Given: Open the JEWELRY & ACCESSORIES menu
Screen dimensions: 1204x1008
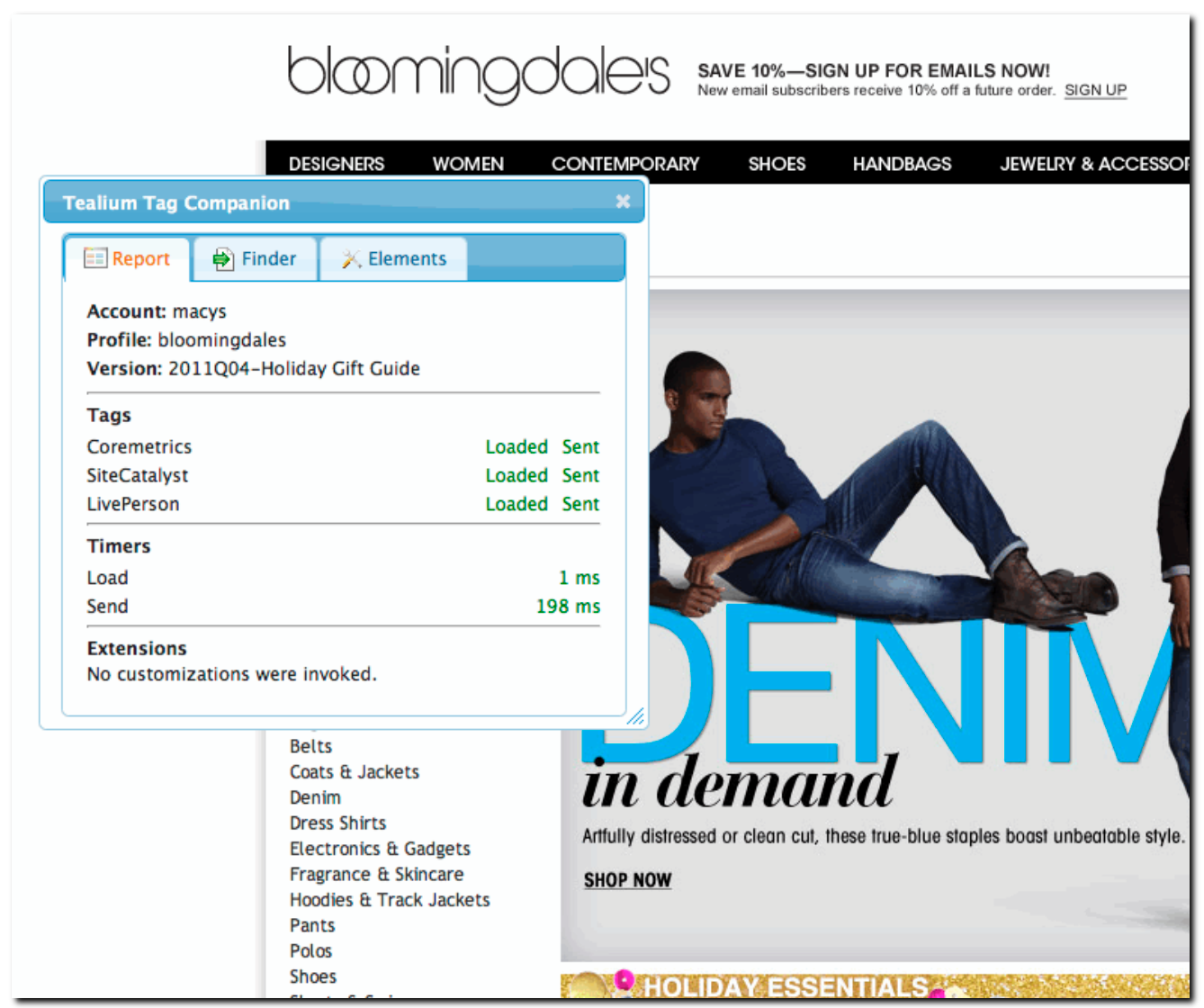Looking at the screenshot, I should (x=1094, y=164).
